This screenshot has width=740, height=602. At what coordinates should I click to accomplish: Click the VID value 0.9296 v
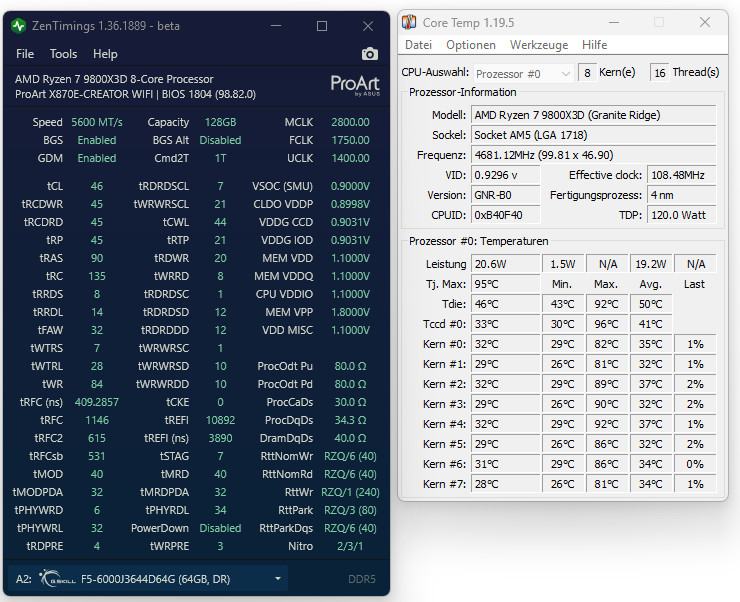pyautogui.click(x=505, y=175)
